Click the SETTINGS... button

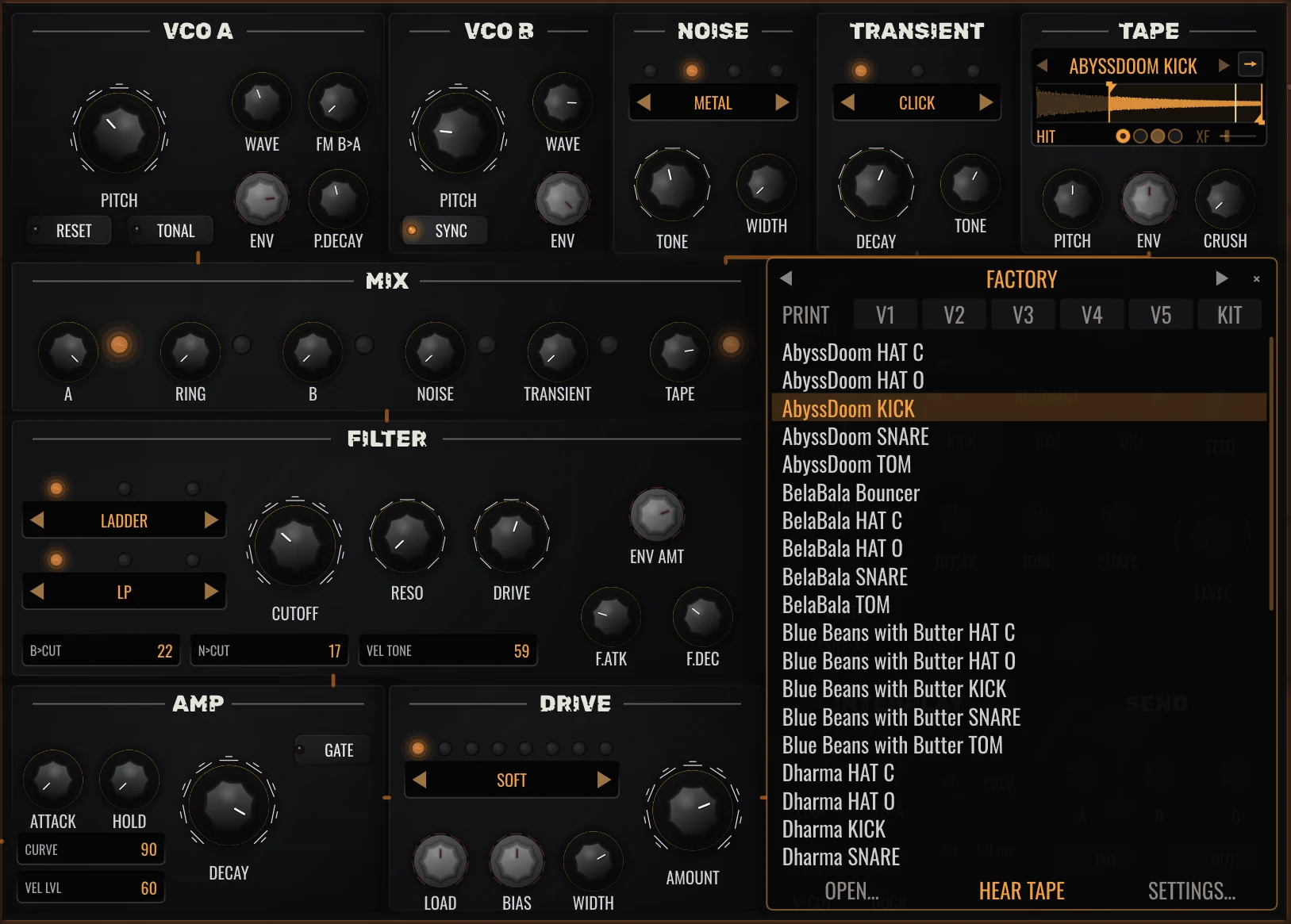tap(1192, 891)
